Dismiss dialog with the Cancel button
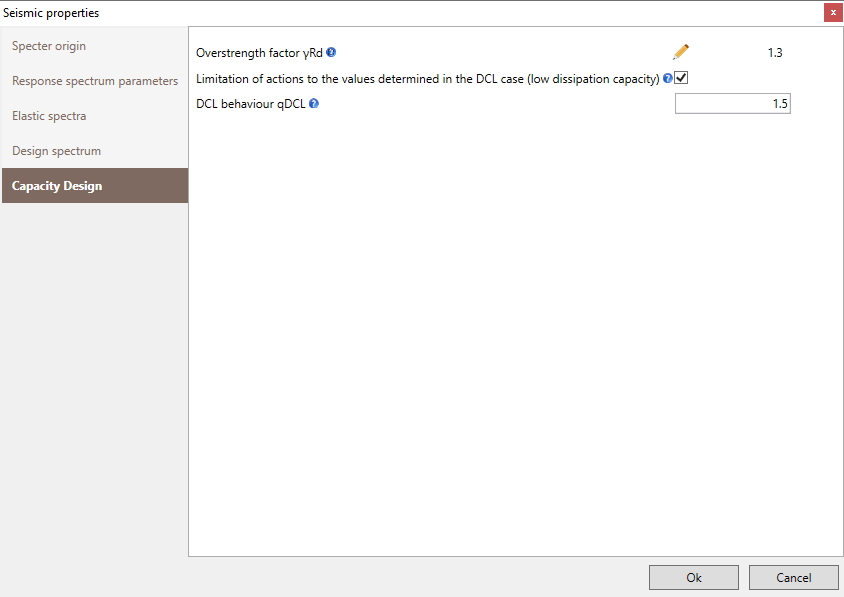This screenshot has width=844, height=597. click(793, 578)
